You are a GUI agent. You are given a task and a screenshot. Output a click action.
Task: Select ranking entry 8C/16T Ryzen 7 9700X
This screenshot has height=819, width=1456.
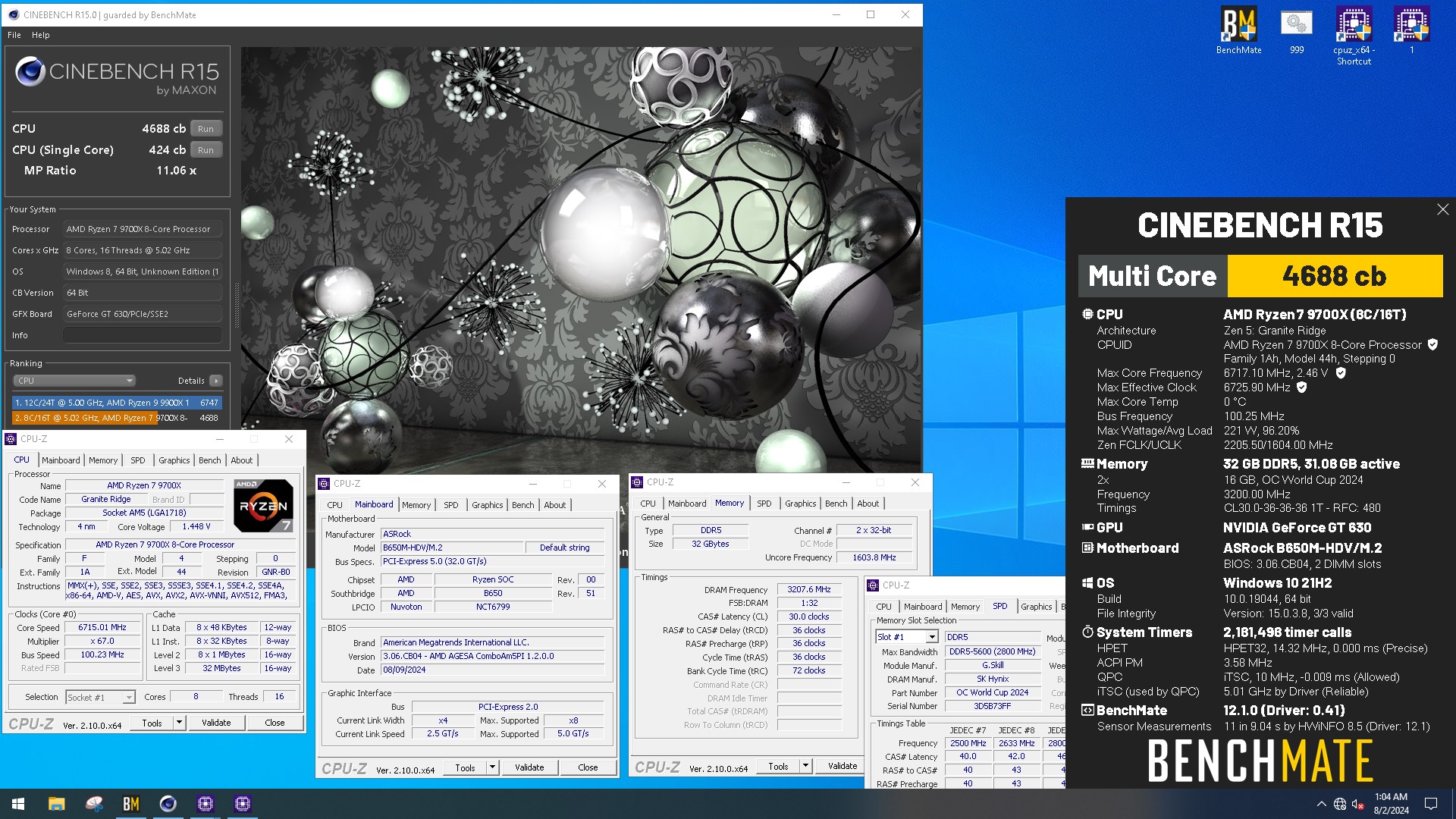pyautogui.click(x=117, y=418)
